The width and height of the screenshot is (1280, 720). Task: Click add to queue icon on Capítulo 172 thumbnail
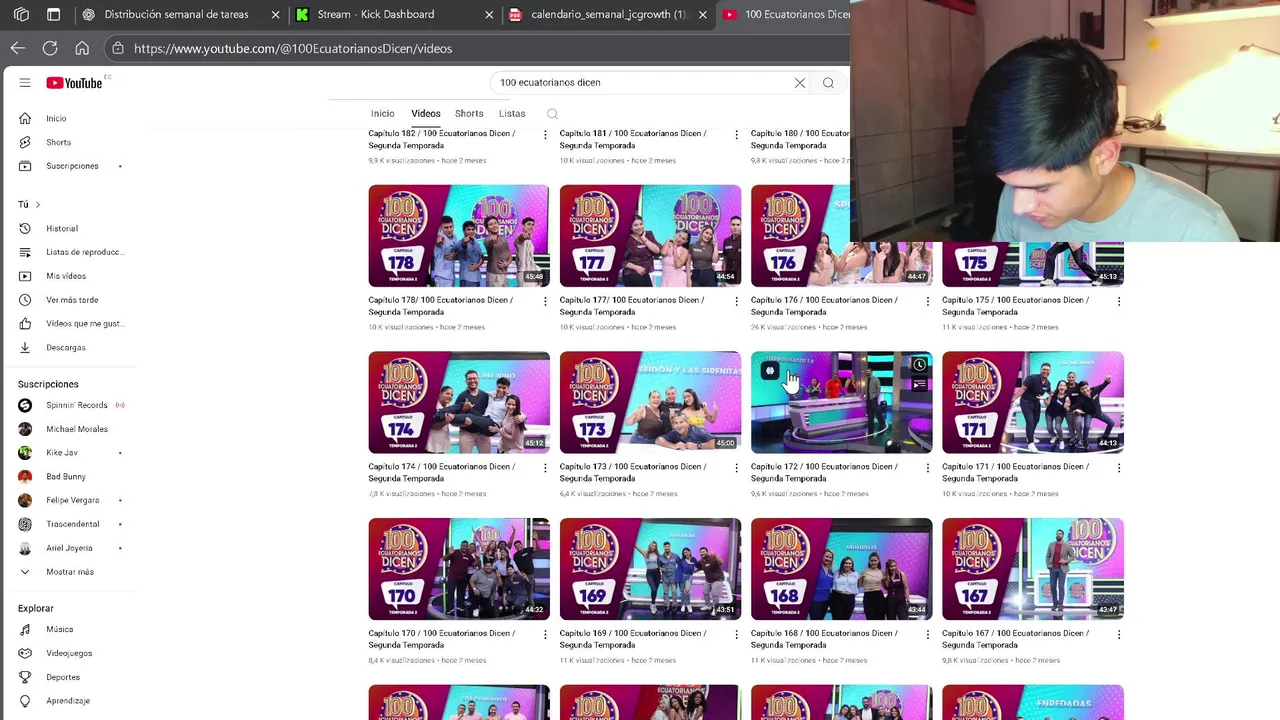pos(919,385)
